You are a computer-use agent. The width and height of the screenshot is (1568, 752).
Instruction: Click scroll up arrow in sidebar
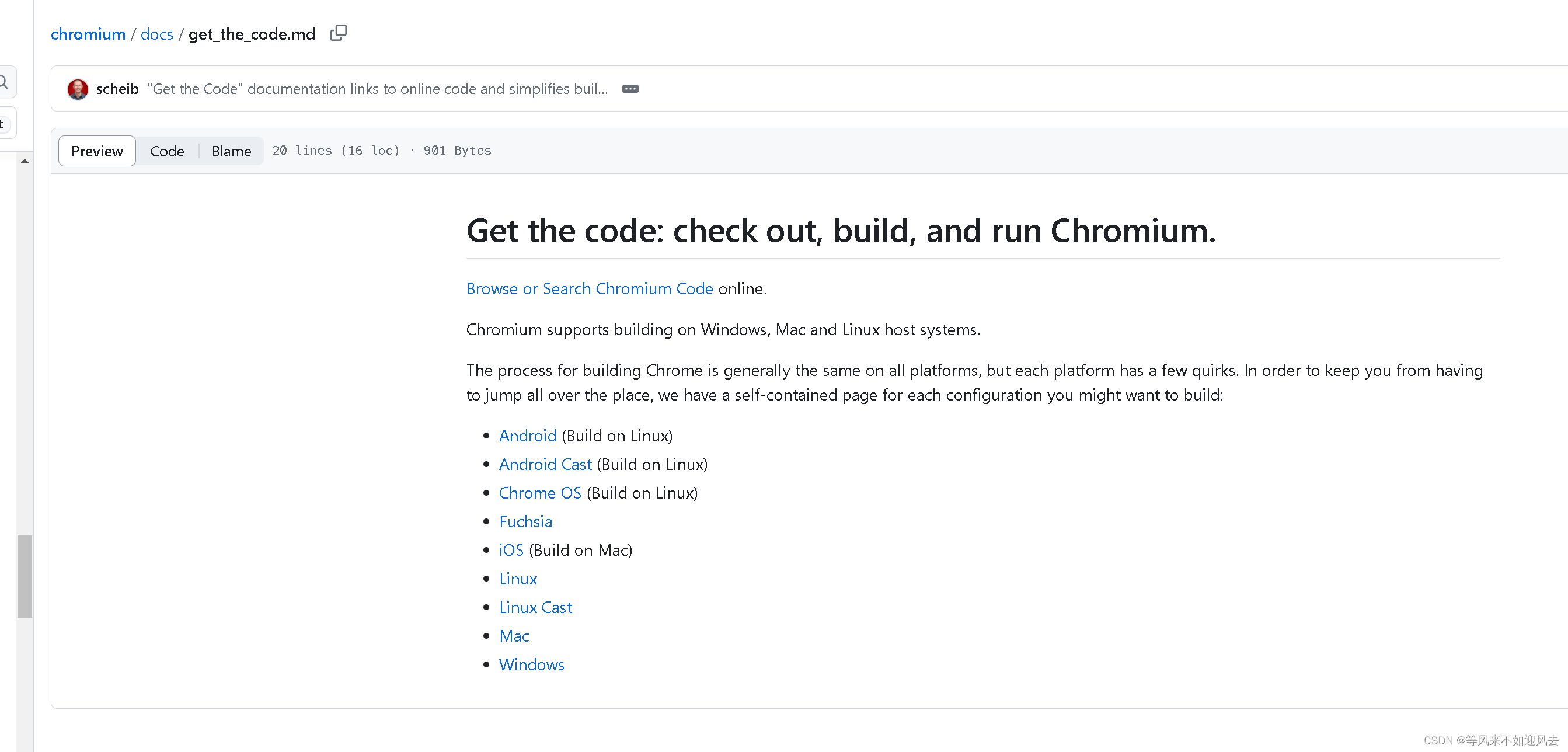tap(25, 161)
